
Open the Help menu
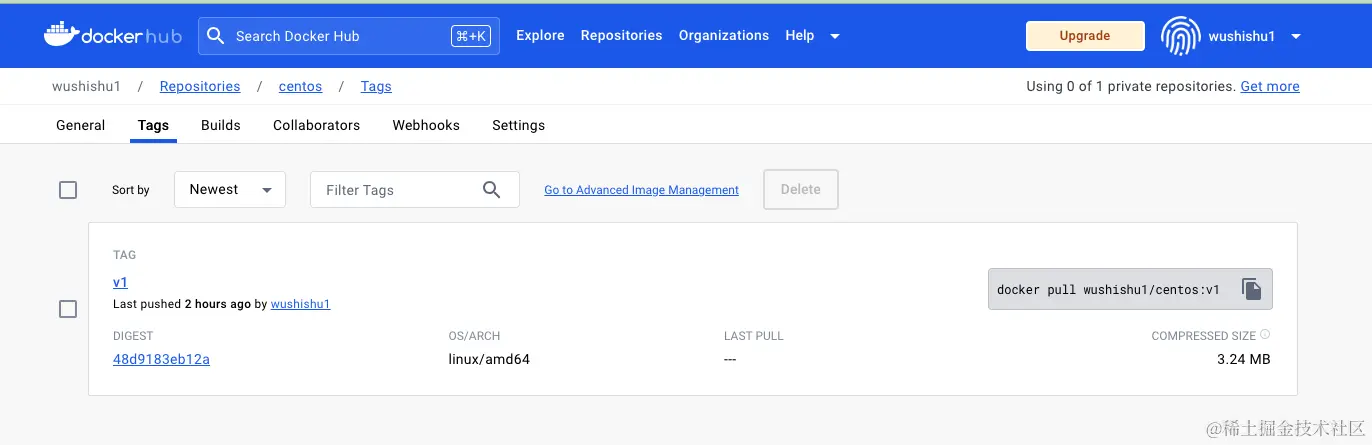800,35
